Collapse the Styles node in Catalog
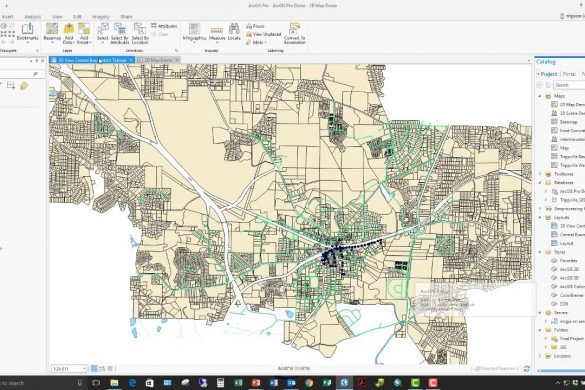 pos(540,252)
